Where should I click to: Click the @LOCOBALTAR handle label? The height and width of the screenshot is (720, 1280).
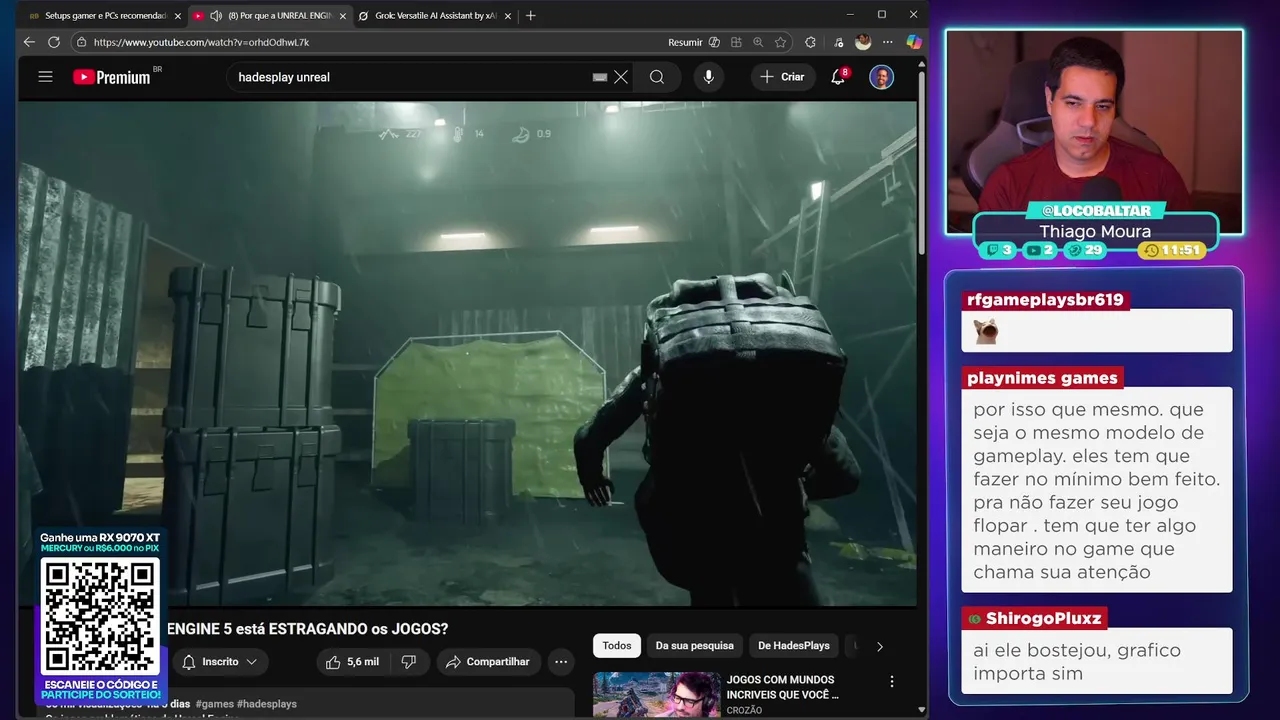[x=1096, y=211]
